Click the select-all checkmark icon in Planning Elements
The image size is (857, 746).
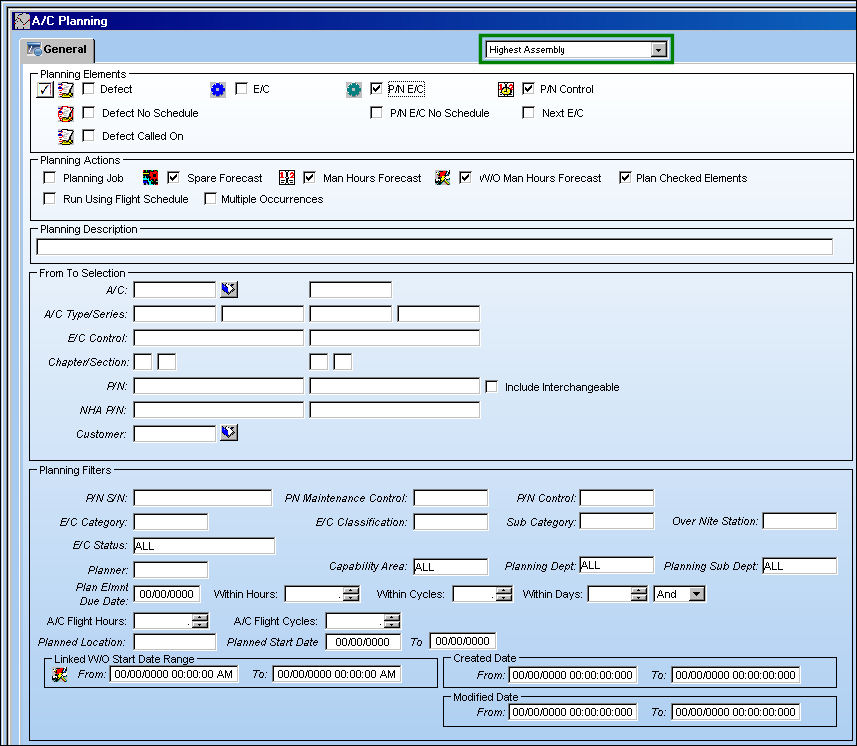[x=45, y=90]
